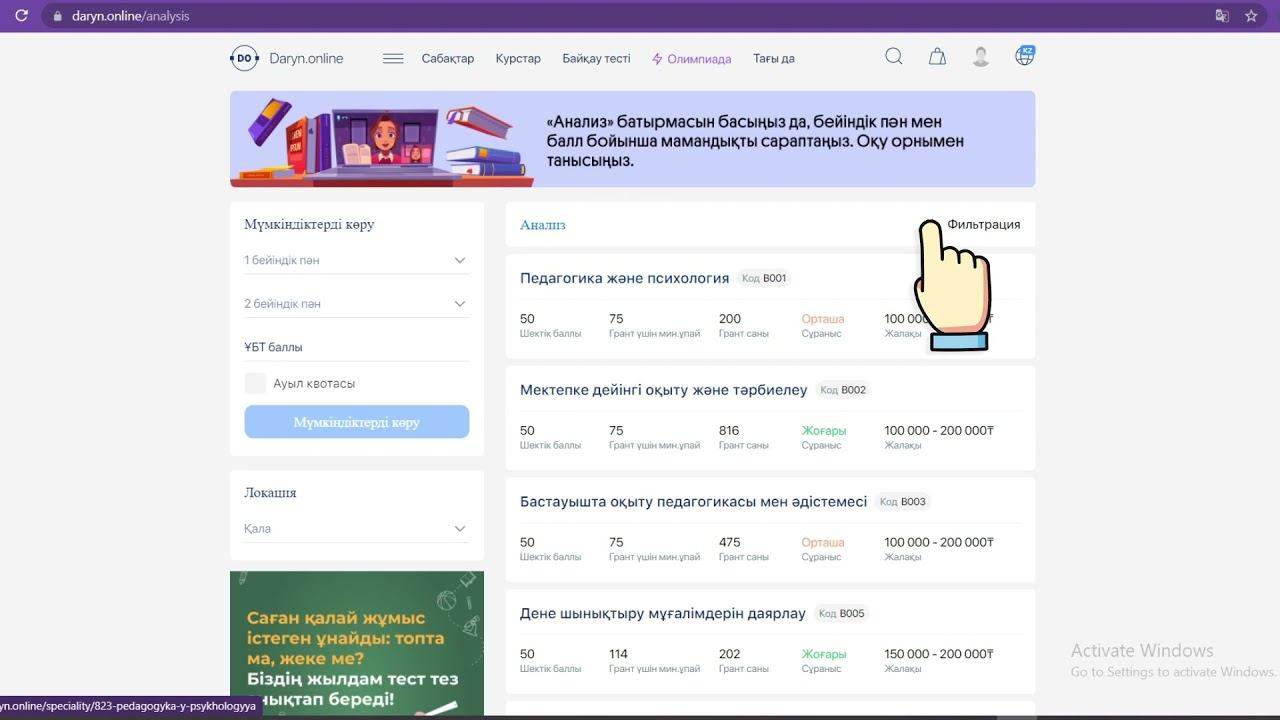1280x720 pixels.
Task: Click the browser address bar URL
Action: coord(130,16)
